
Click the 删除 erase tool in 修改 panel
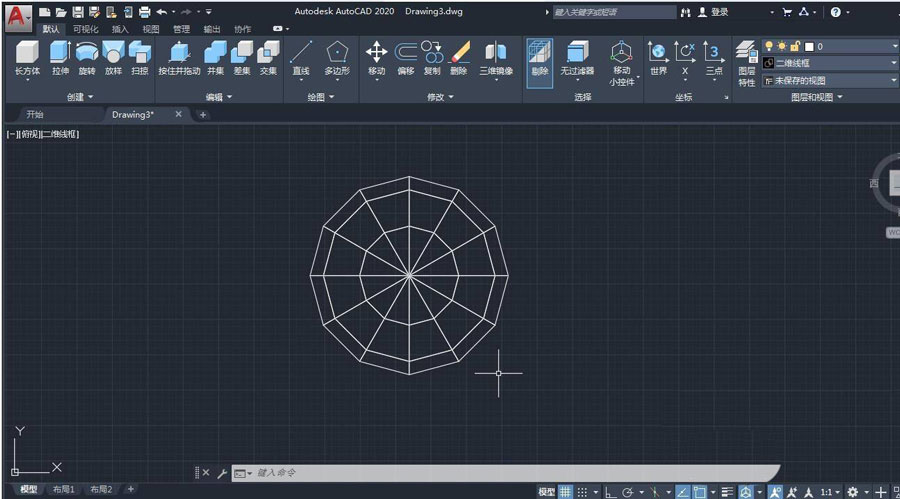click(459, 59)
